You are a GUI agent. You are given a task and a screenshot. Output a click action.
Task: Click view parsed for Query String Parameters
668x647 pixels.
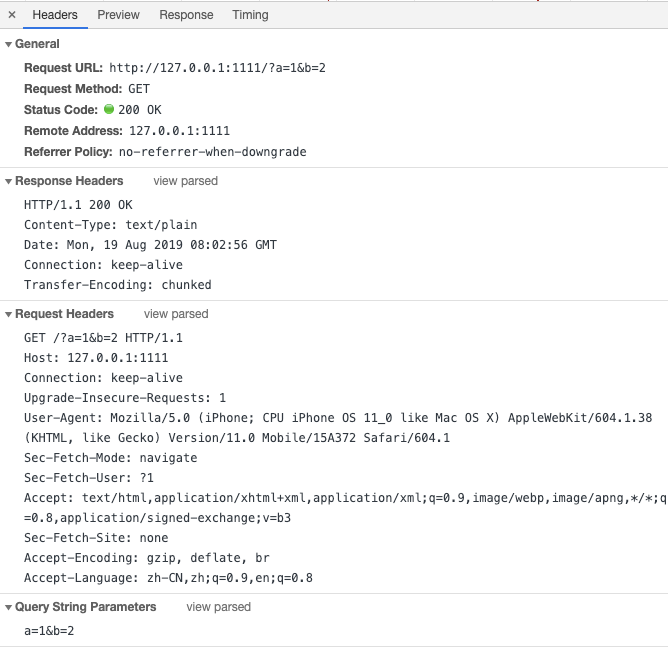218,607
